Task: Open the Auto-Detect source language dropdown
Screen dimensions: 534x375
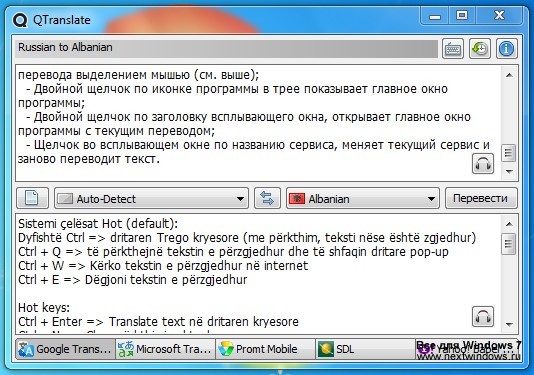Action: (151, 198)
